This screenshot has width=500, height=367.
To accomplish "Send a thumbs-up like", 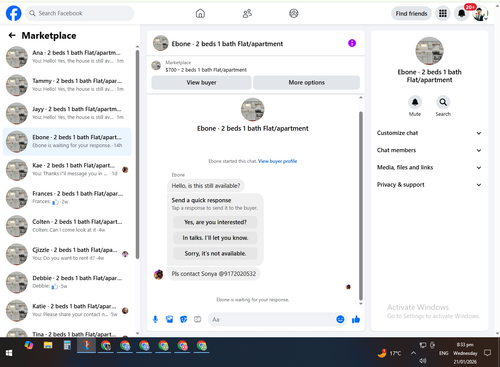I will pyautogui.click(x=356, y=319).
